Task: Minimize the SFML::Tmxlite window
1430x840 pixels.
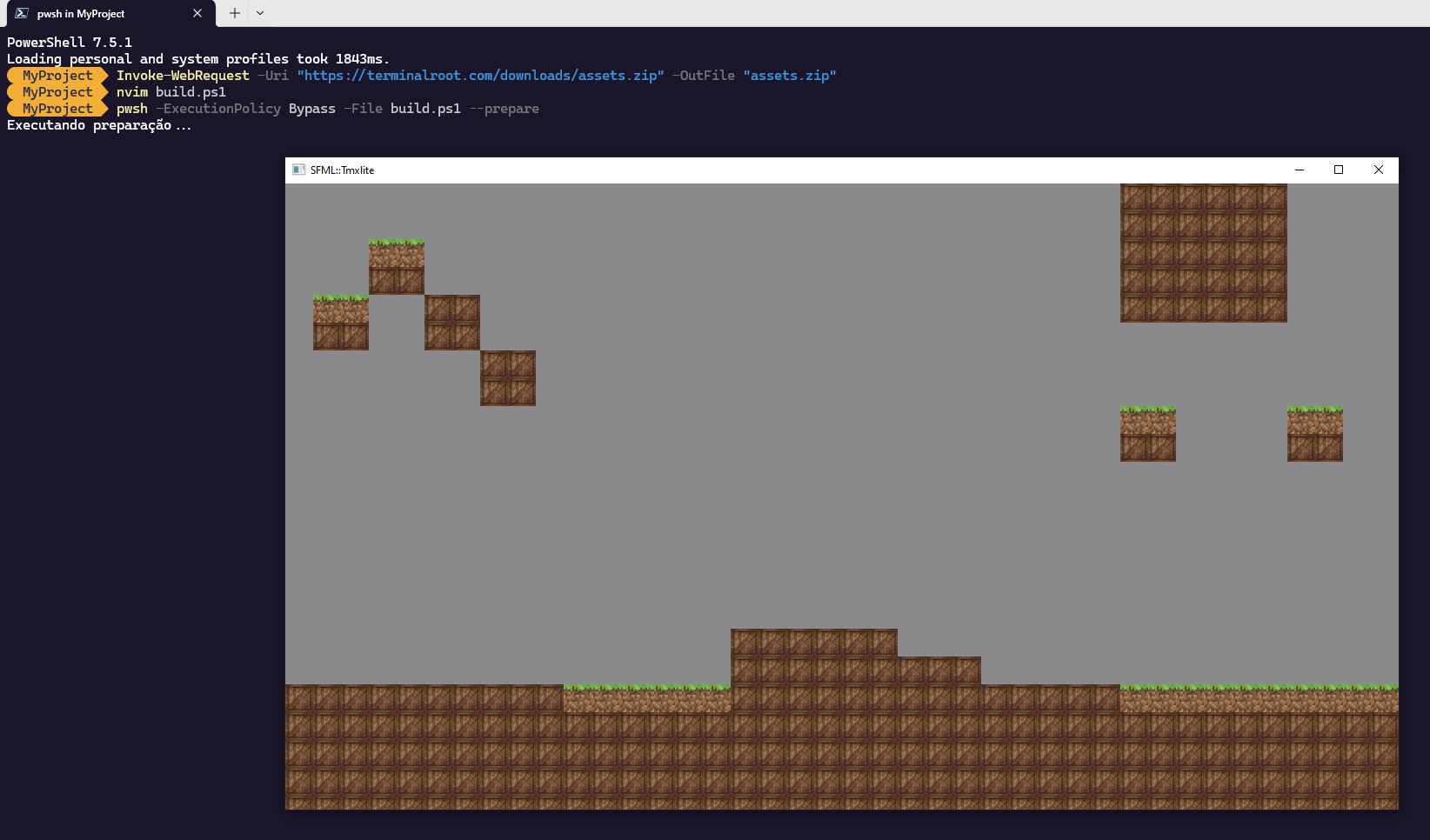Action: click(x=1300, y=170)
